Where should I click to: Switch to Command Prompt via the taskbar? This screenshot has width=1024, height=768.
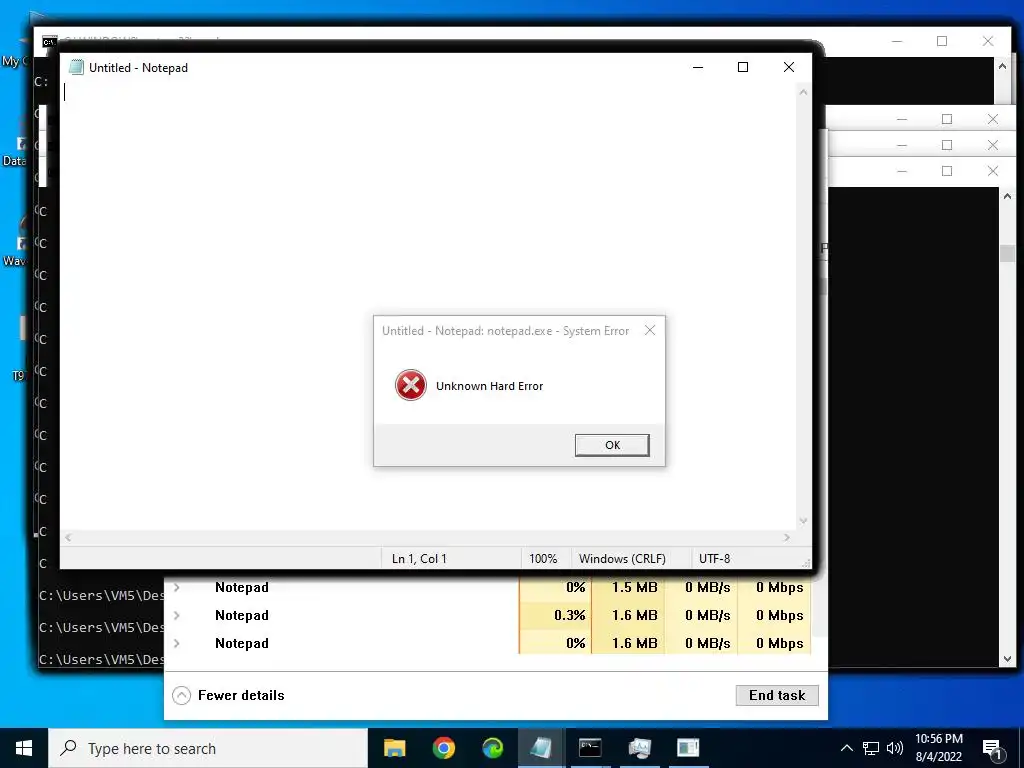point(590,748)
